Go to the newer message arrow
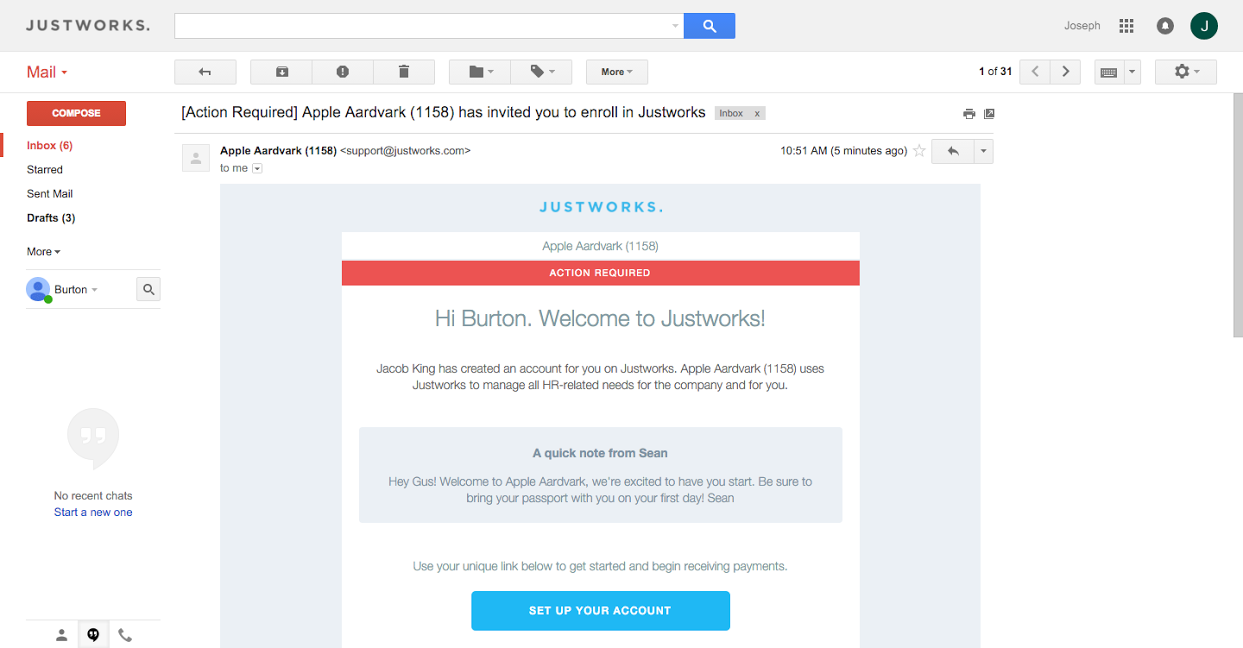This screenshot has height=648, width=1243. coord(1036,72)
